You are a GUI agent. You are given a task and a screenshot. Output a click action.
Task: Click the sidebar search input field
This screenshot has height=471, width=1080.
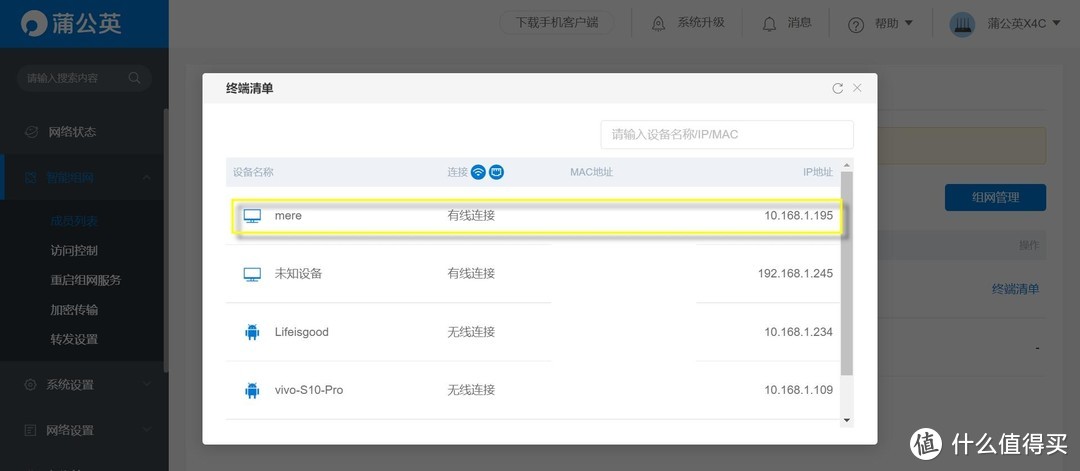84,78
